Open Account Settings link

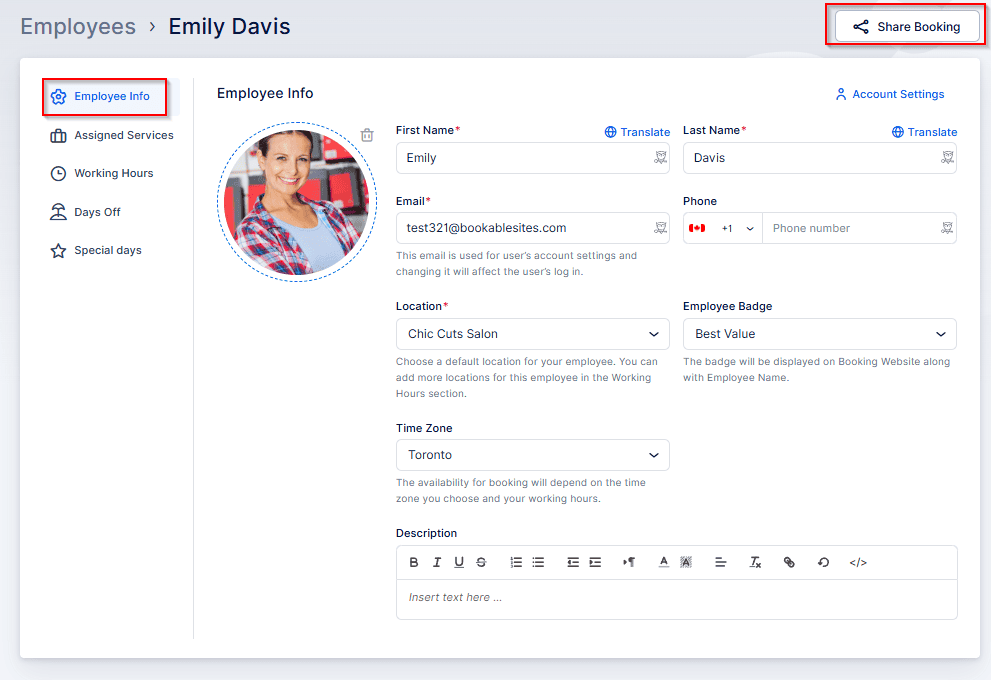[890, 94]
